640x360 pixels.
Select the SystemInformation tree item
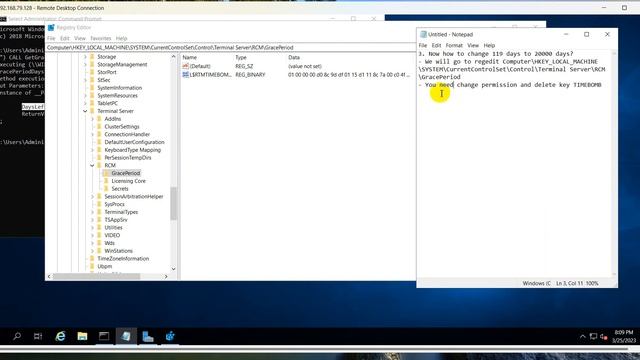click(120, 88)
